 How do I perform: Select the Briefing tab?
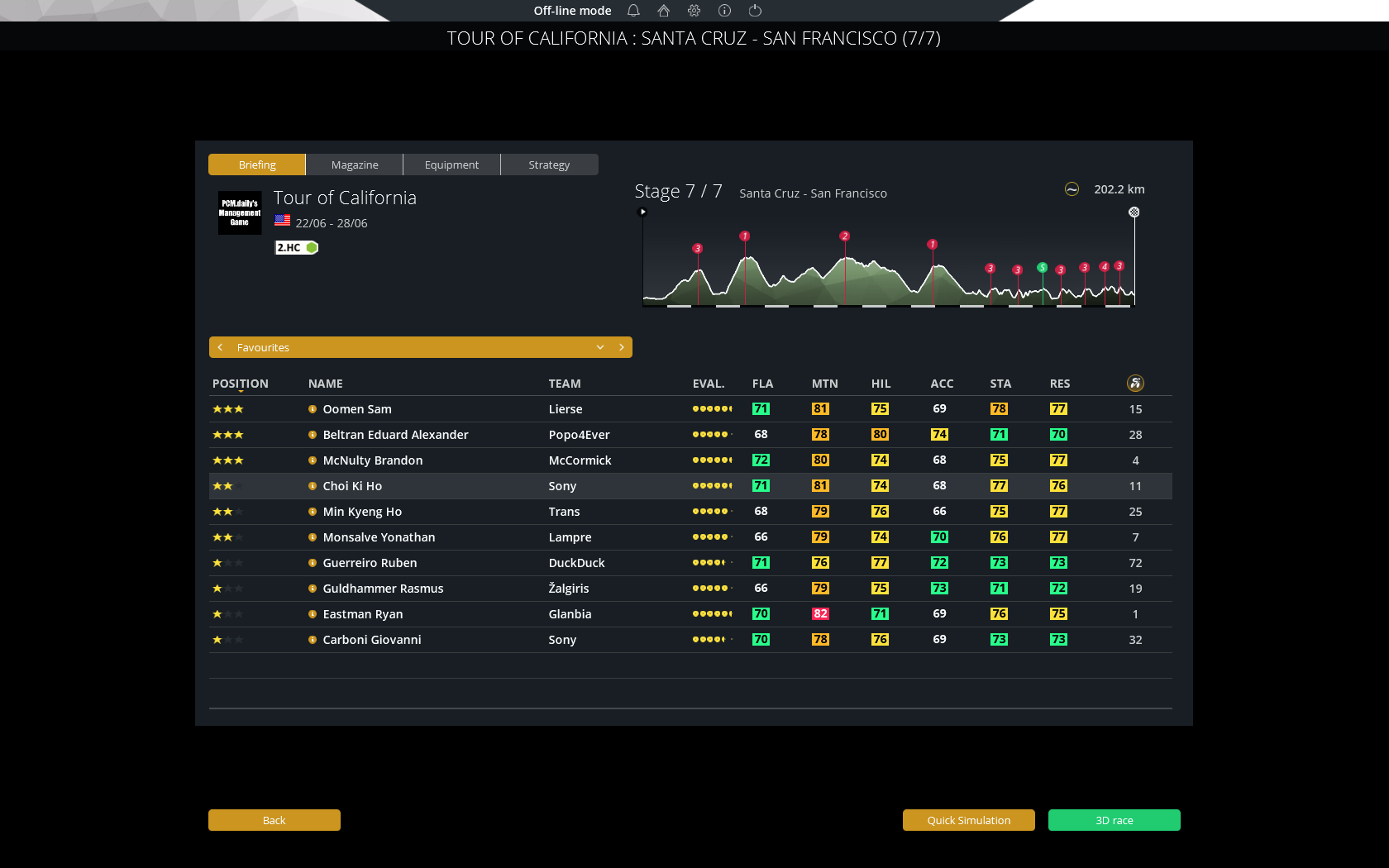[x=257, y=165]
